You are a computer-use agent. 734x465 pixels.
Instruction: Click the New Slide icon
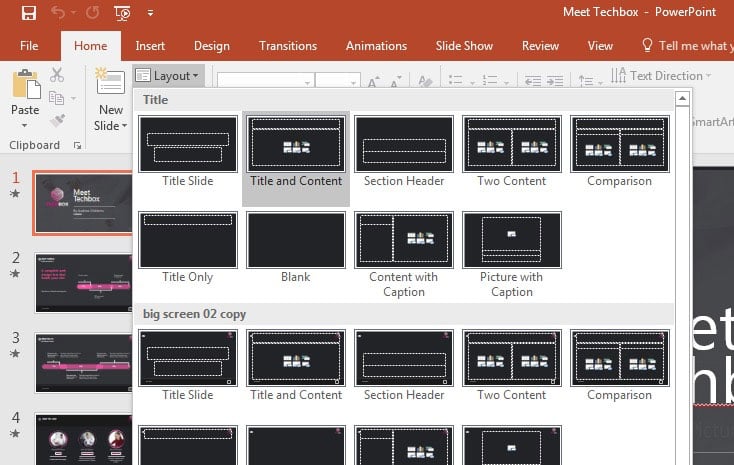pos(110,84)
